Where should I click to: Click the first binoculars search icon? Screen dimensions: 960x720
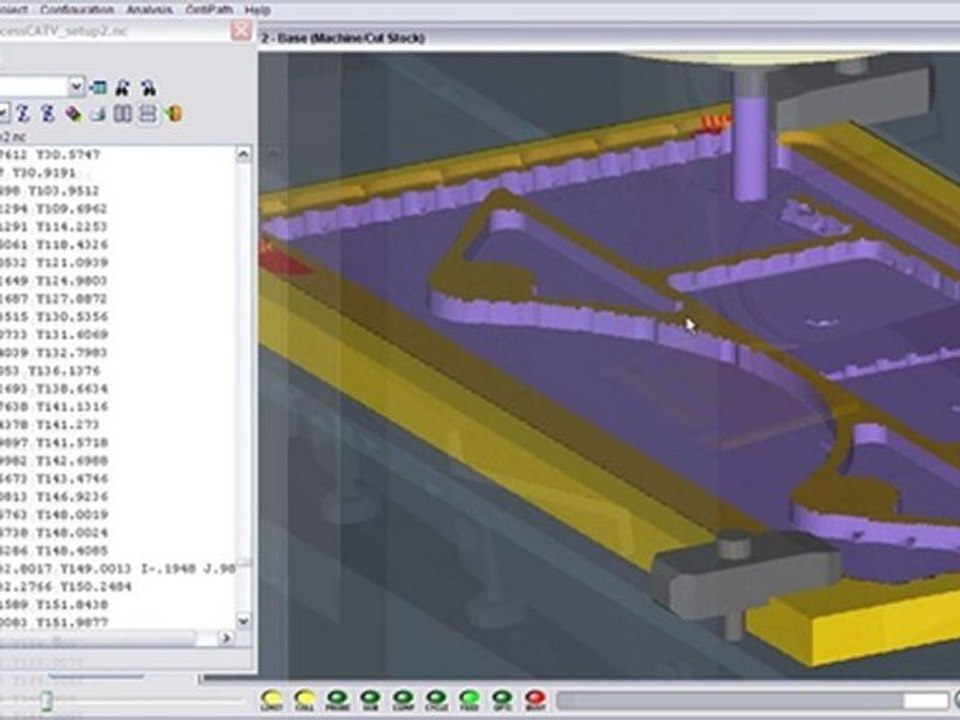(x=122, y=88)
